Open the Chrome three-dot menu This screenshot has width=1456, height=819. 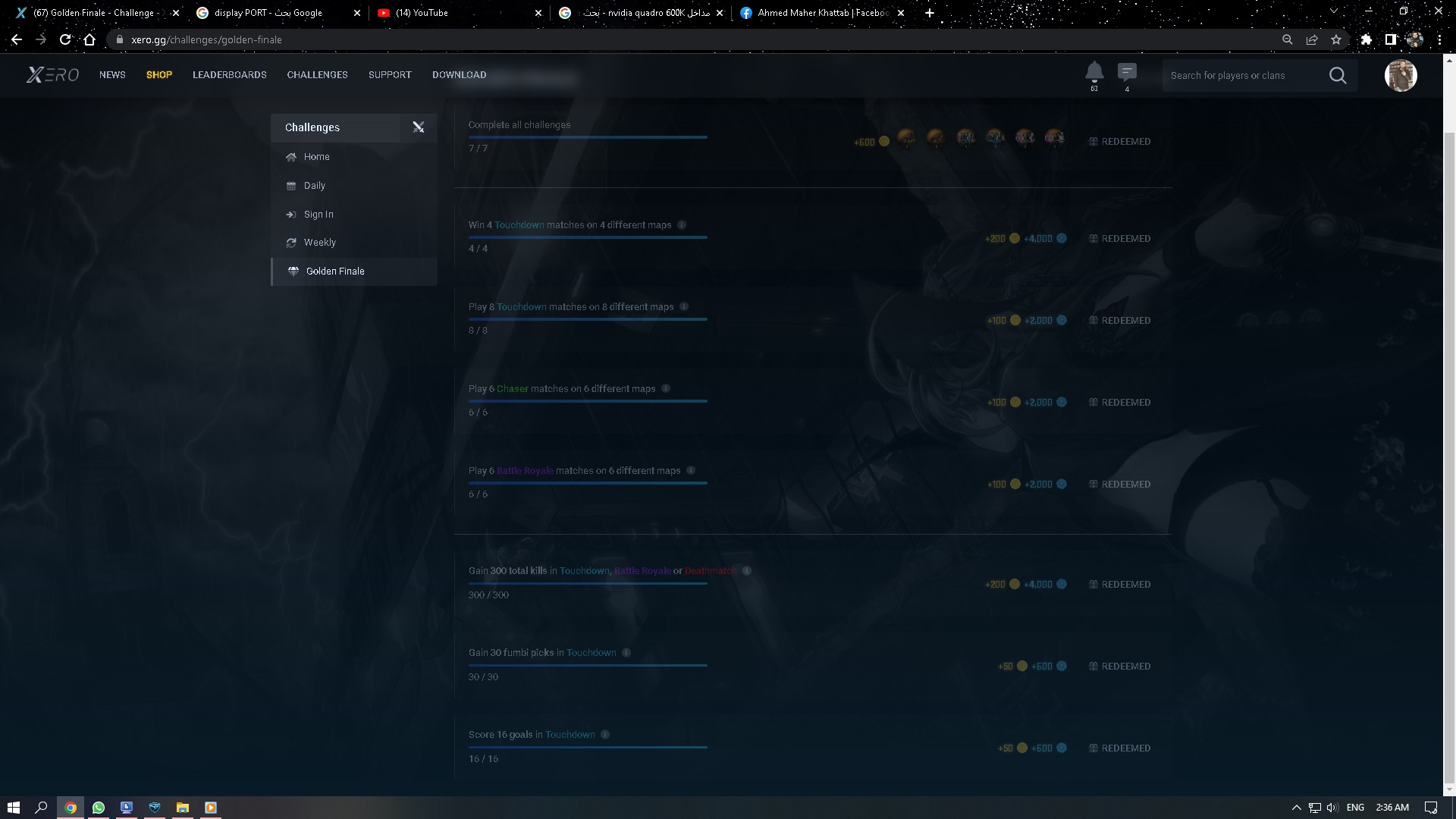coord(1439,39)
